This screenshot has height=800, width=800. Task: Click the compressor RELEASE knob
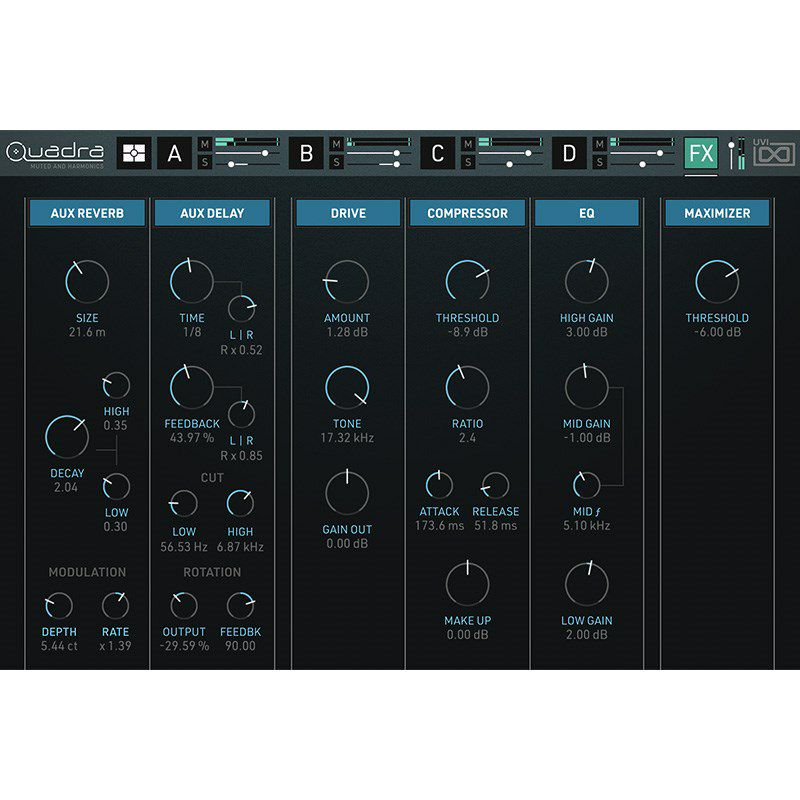(x=495, y=485)
